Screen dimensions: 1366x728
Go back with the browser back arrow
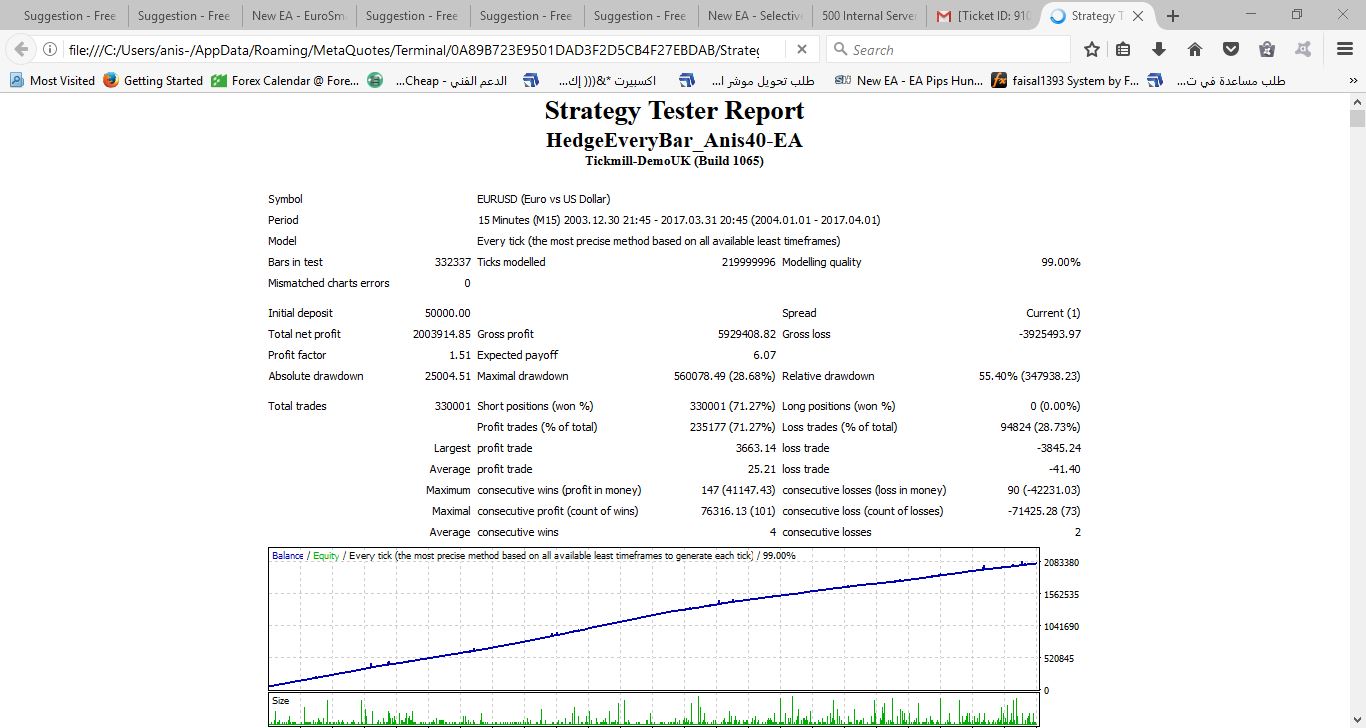pyautogui.click(x=21, y=49)
